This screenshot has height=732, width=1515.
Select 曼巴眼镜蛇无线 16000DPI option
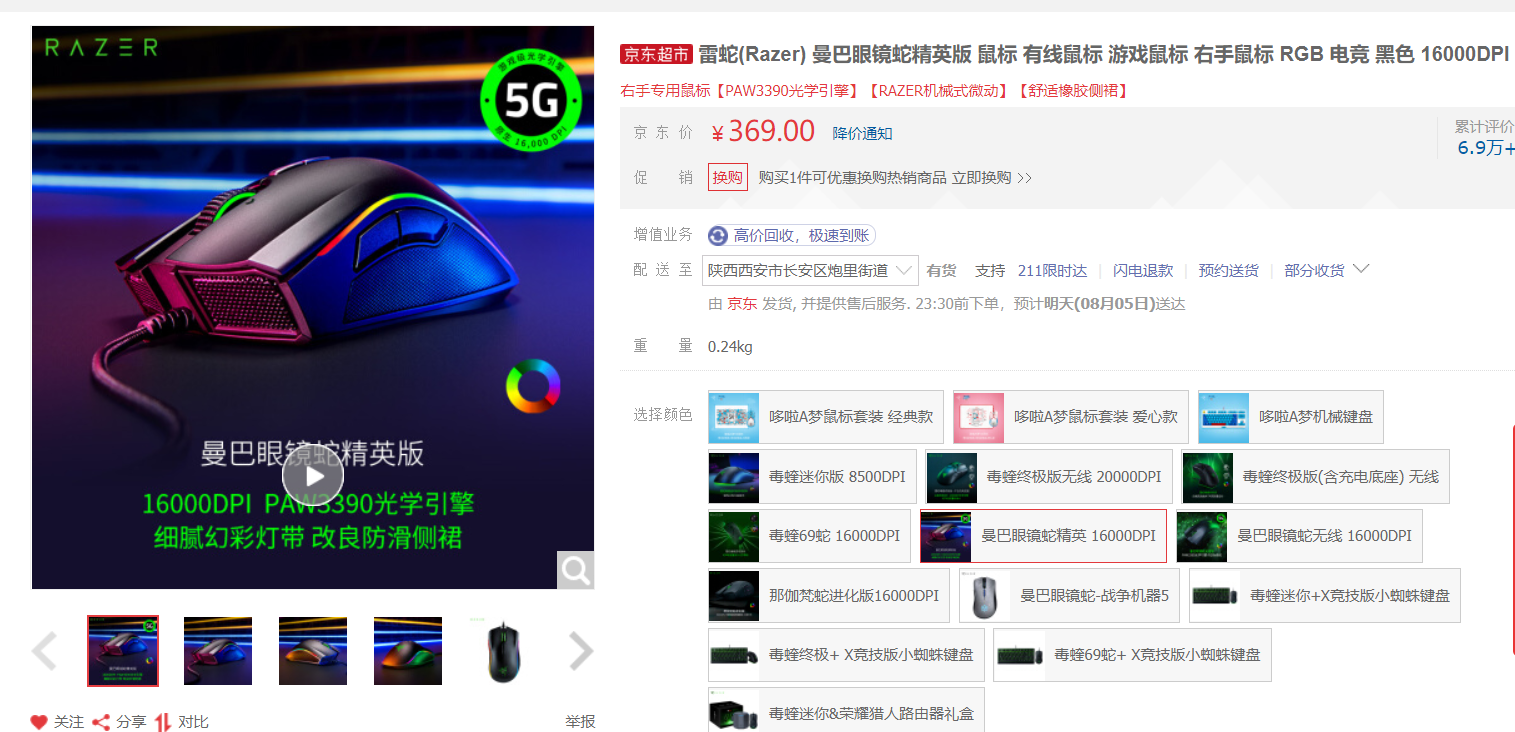point(1299,535)
